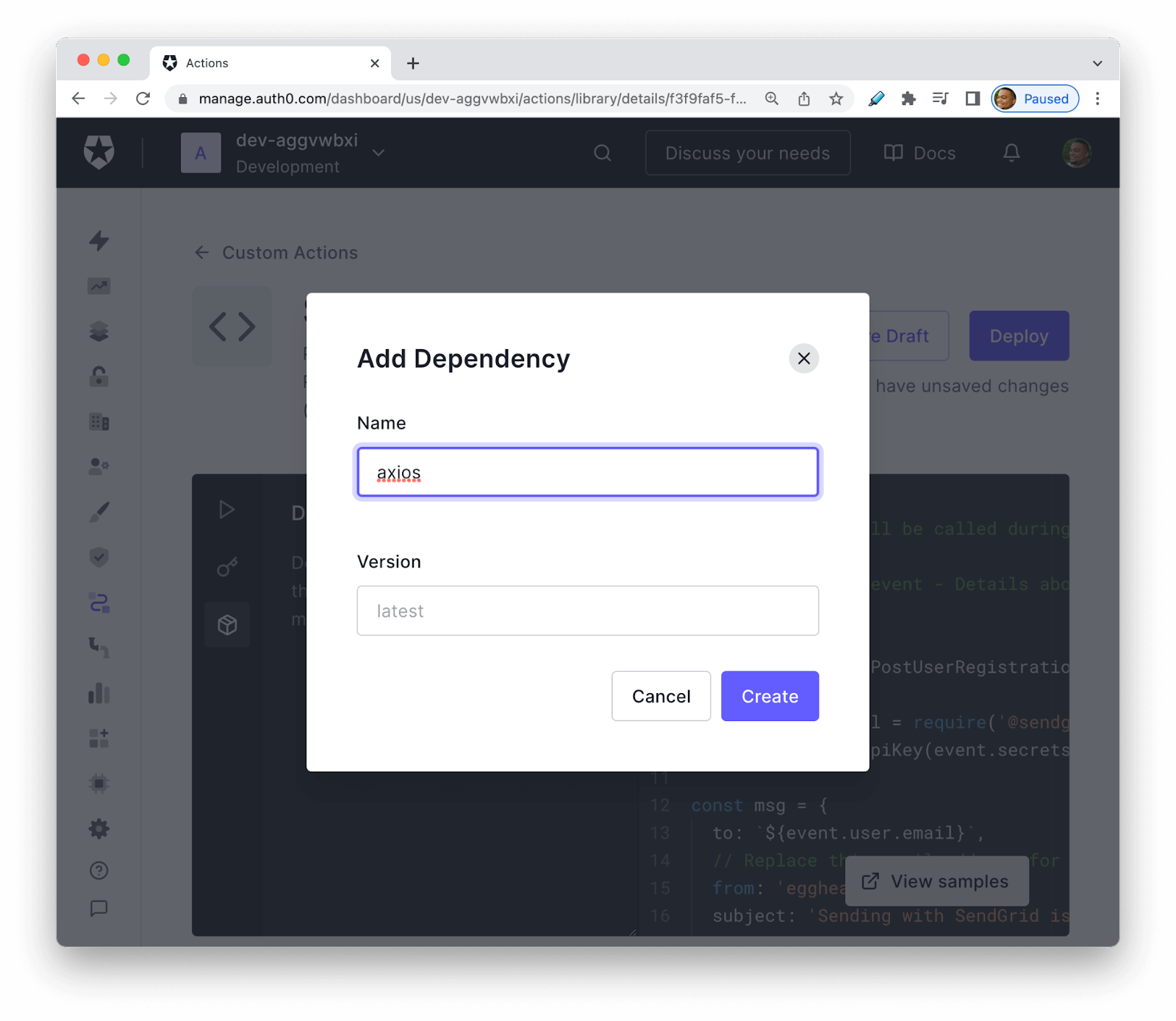Open Get Support help icon in sidebar

click(99, 870)
